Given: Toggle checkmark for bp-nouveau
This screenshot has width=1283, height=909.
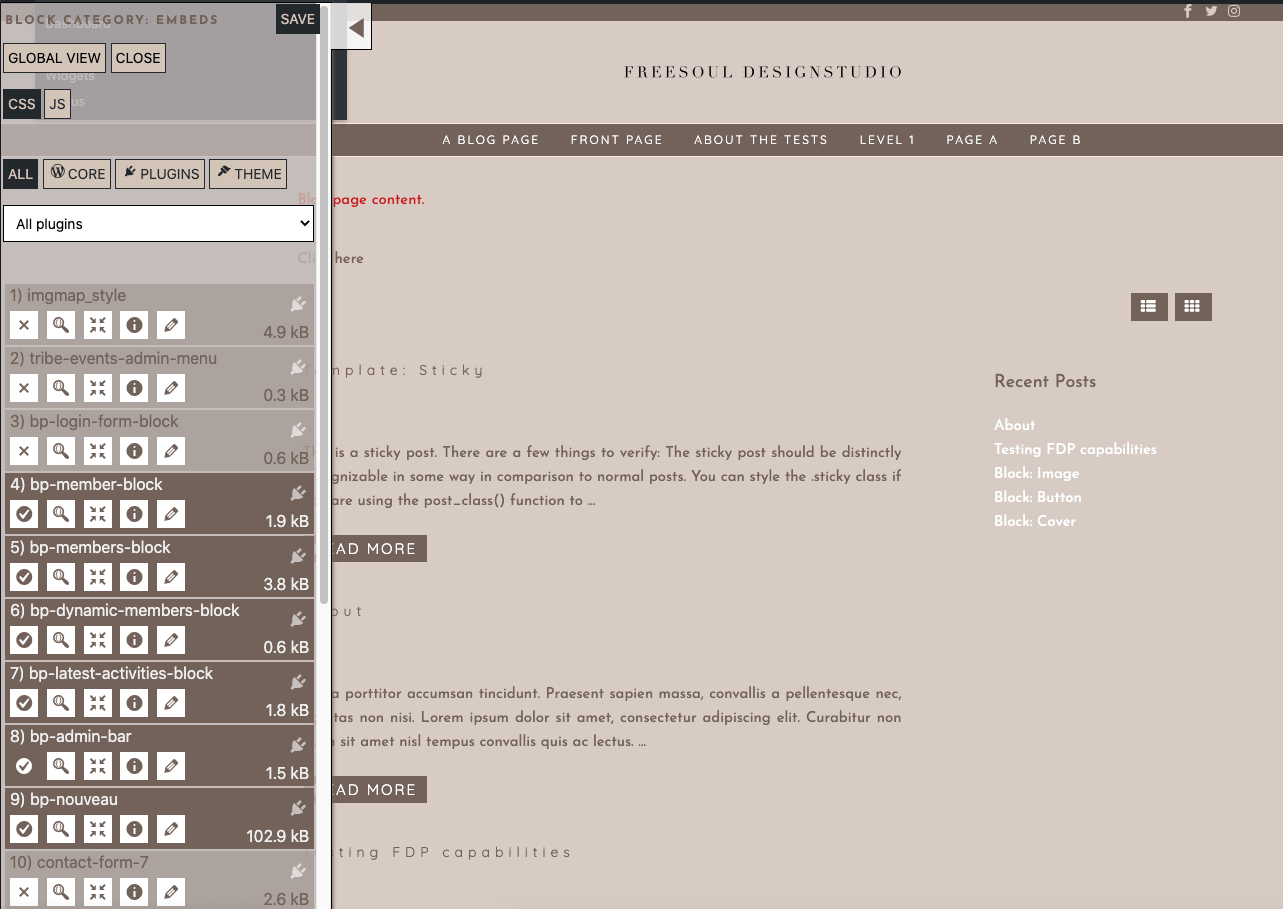Looking at the screenshot, I should (25, 829).
